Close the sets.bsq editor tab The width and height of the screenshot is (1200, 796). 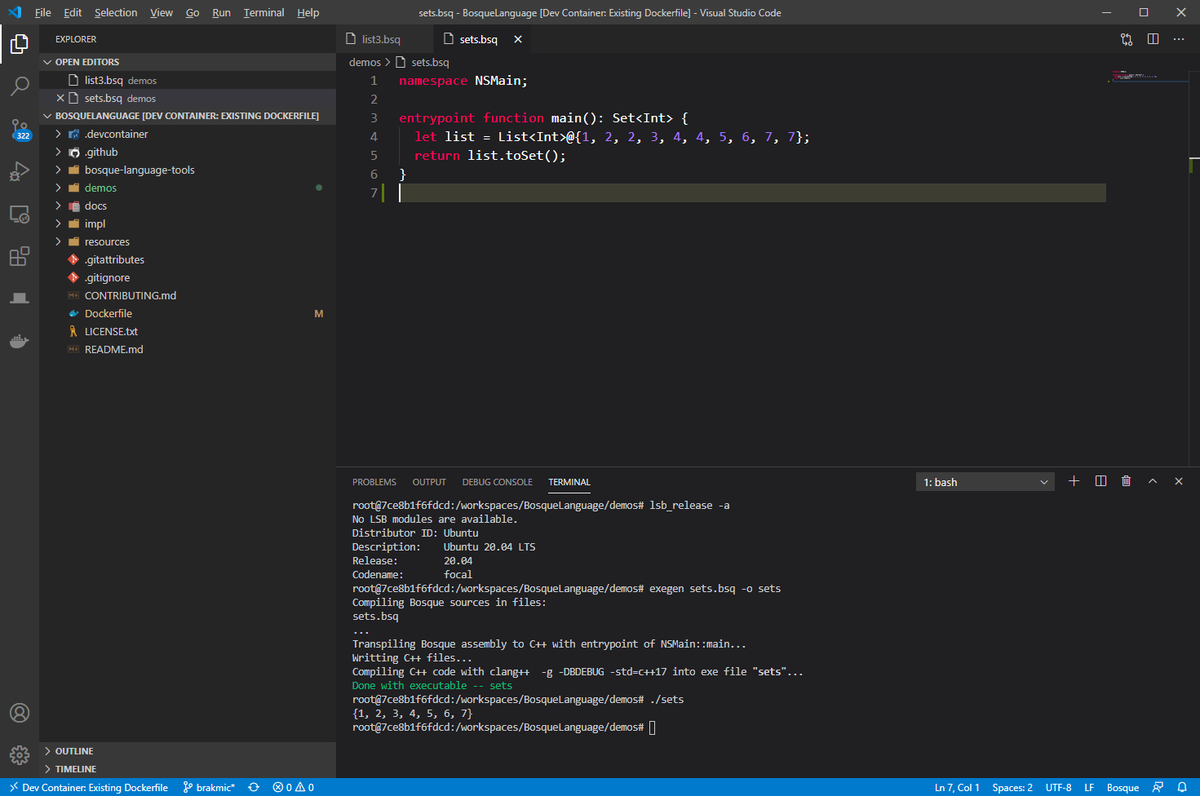pyautogui.click(x=517, y=40)
